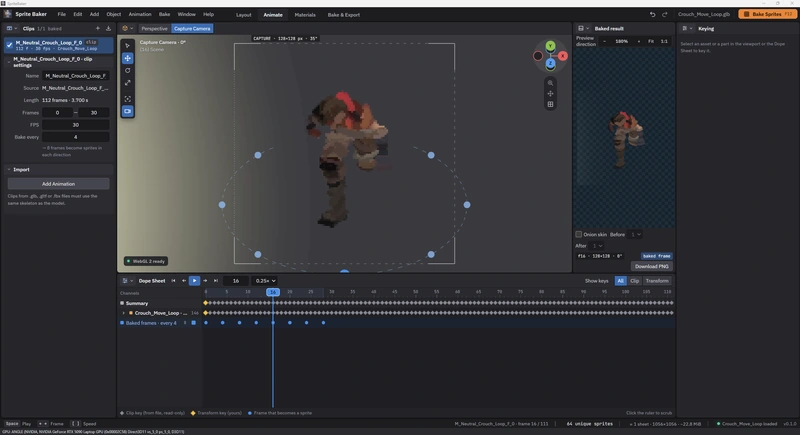
Task: Open the Onion skin Before count dropdown
Action: point(635,235)
